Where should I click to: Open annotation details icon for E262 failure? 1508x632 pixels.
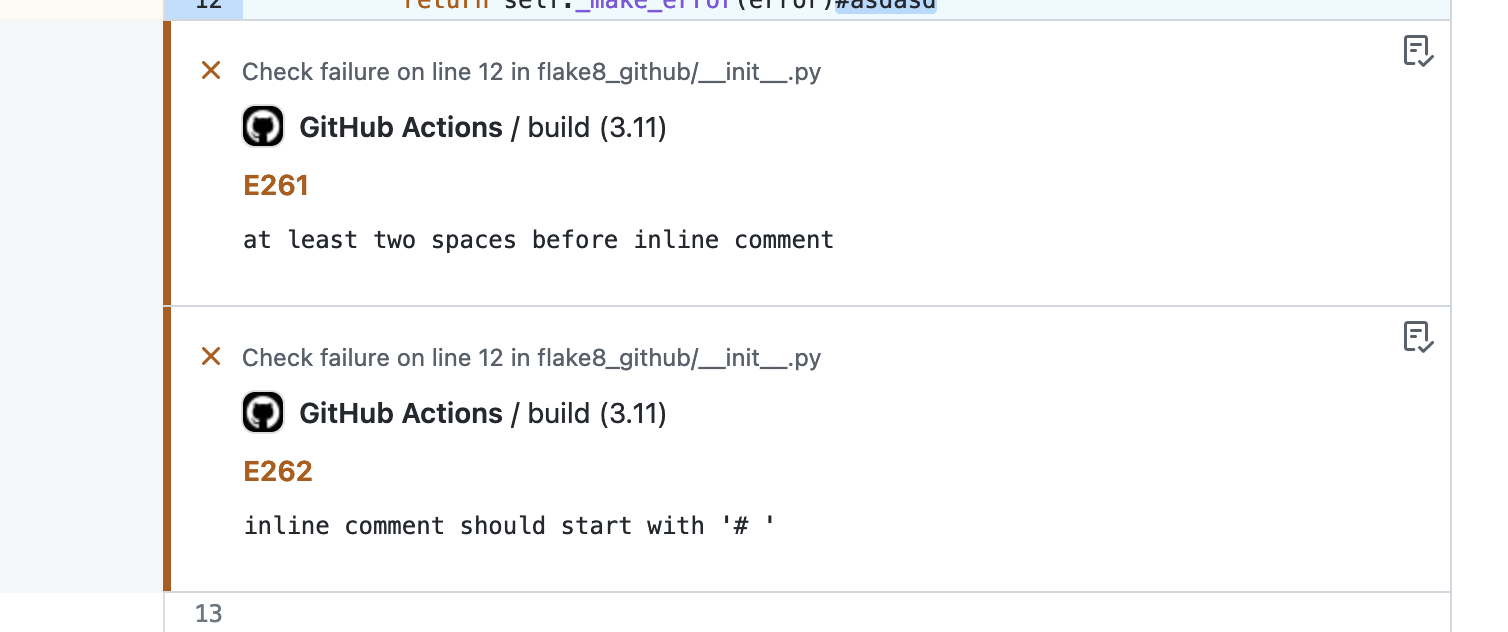[1418, 337]
